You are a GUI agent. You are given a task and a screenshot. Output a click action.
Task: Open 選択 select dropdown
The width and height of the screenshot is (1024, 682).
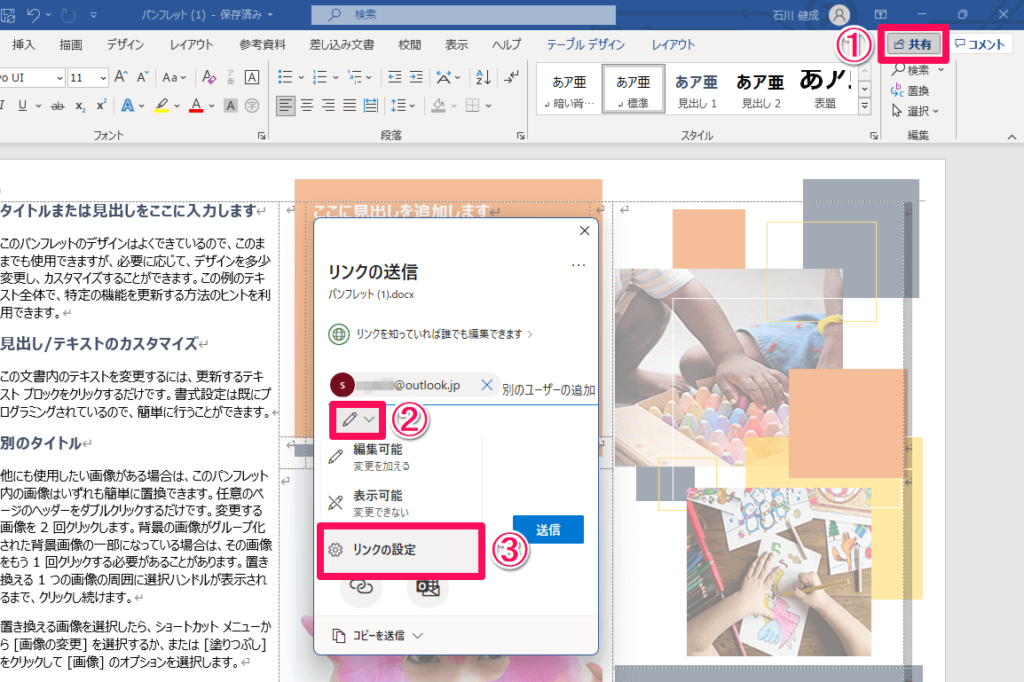(x=916, y=111)
